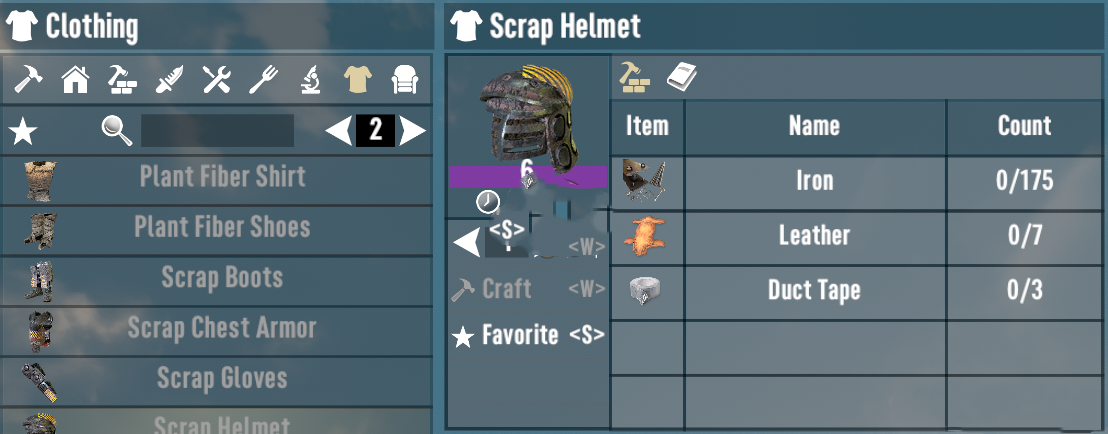1108x434 pixels.
Task: Select the hammer Basics category icon
Action: (x=28, y=80)
